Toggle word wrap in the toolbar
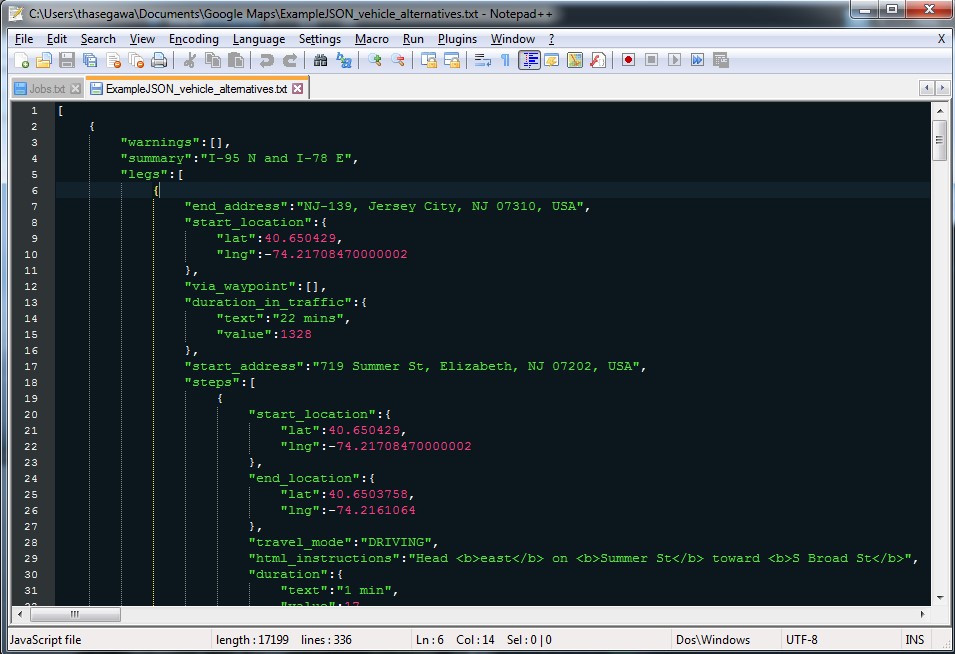Viewport: 955px width, 654px height. coord(482,60)
